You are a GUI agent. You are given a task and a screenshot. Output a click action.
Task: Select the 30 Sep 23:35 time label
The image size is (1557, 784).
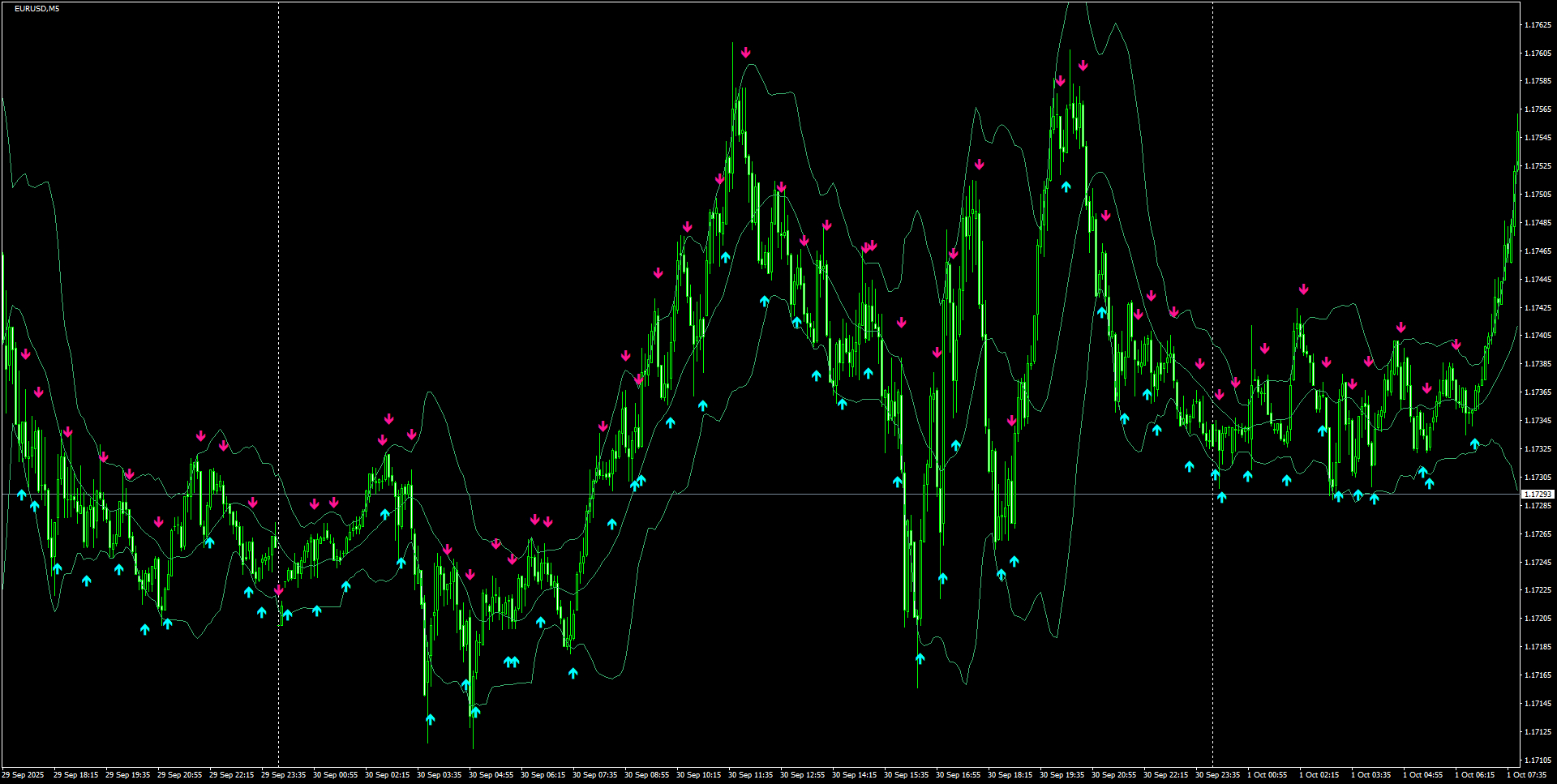1217,775
